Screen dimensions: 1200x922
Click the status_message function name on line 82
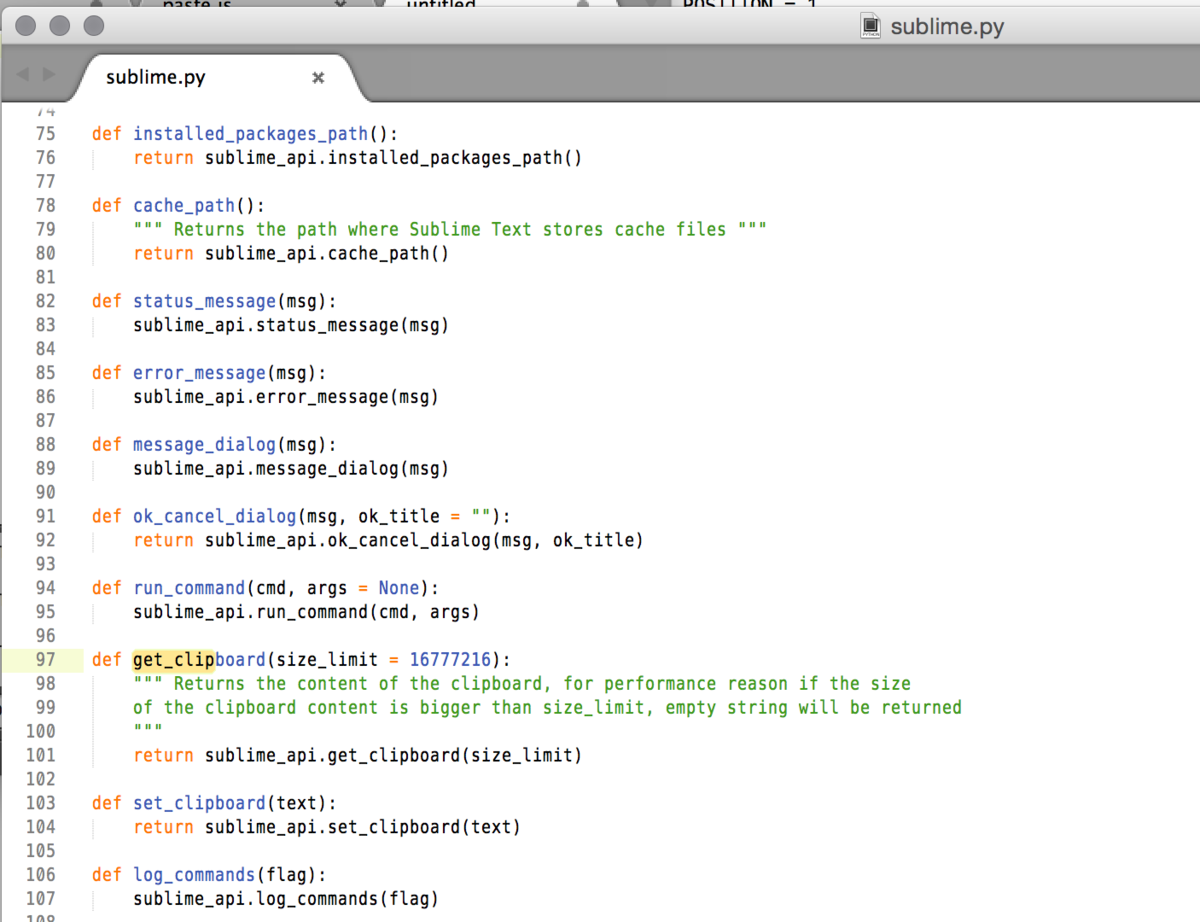point(205,302)
